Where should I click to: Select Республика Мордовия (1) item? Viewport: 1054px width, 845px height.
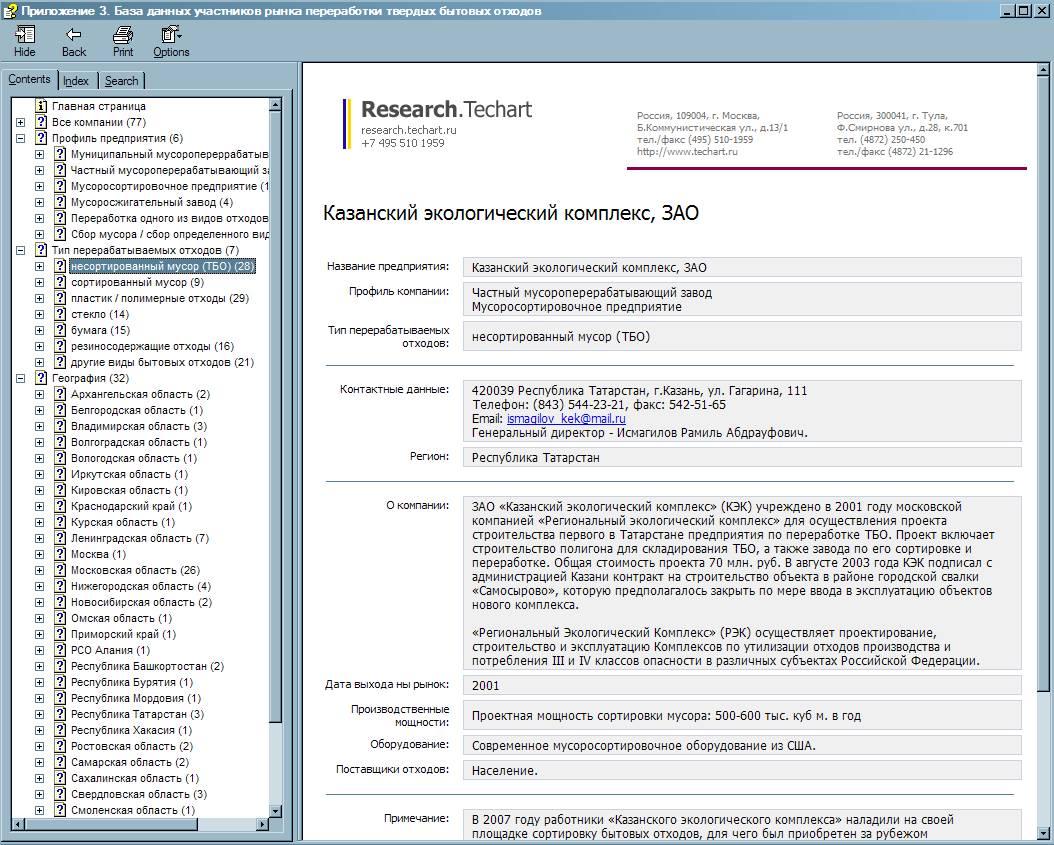136,698
